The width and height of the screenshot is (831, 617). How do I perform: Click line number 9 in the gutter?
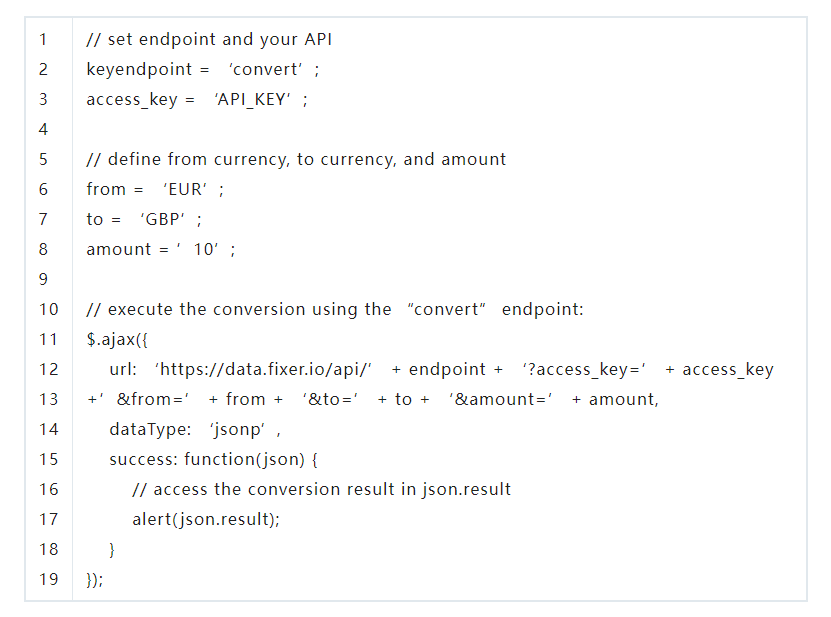[x=43, y=279]
